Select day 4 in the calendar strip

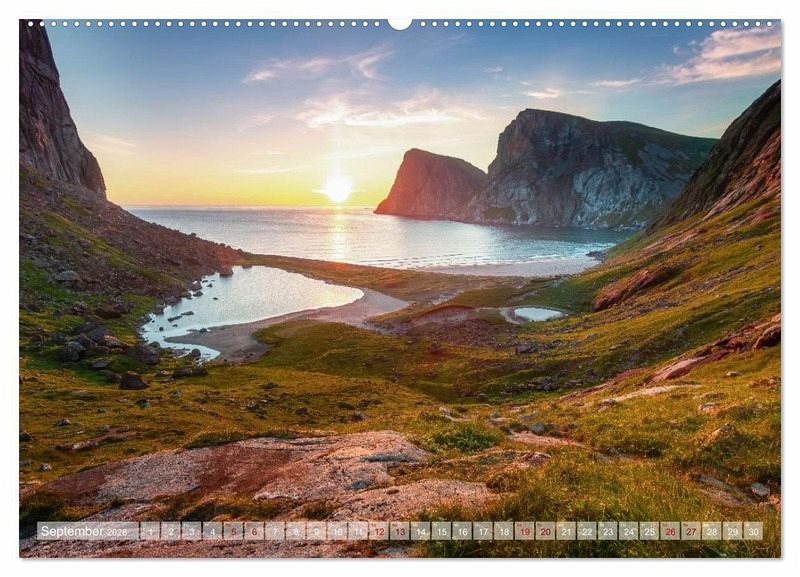coord(212,531)
